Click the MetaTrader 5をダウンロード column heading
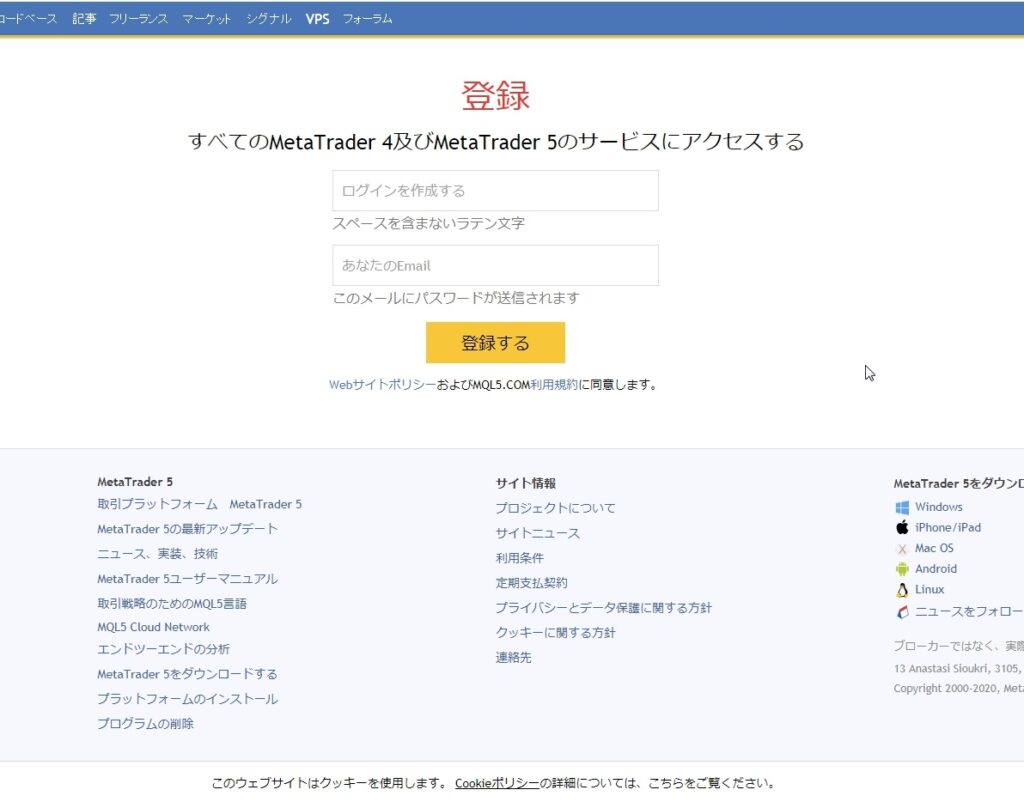 [959, 483]
